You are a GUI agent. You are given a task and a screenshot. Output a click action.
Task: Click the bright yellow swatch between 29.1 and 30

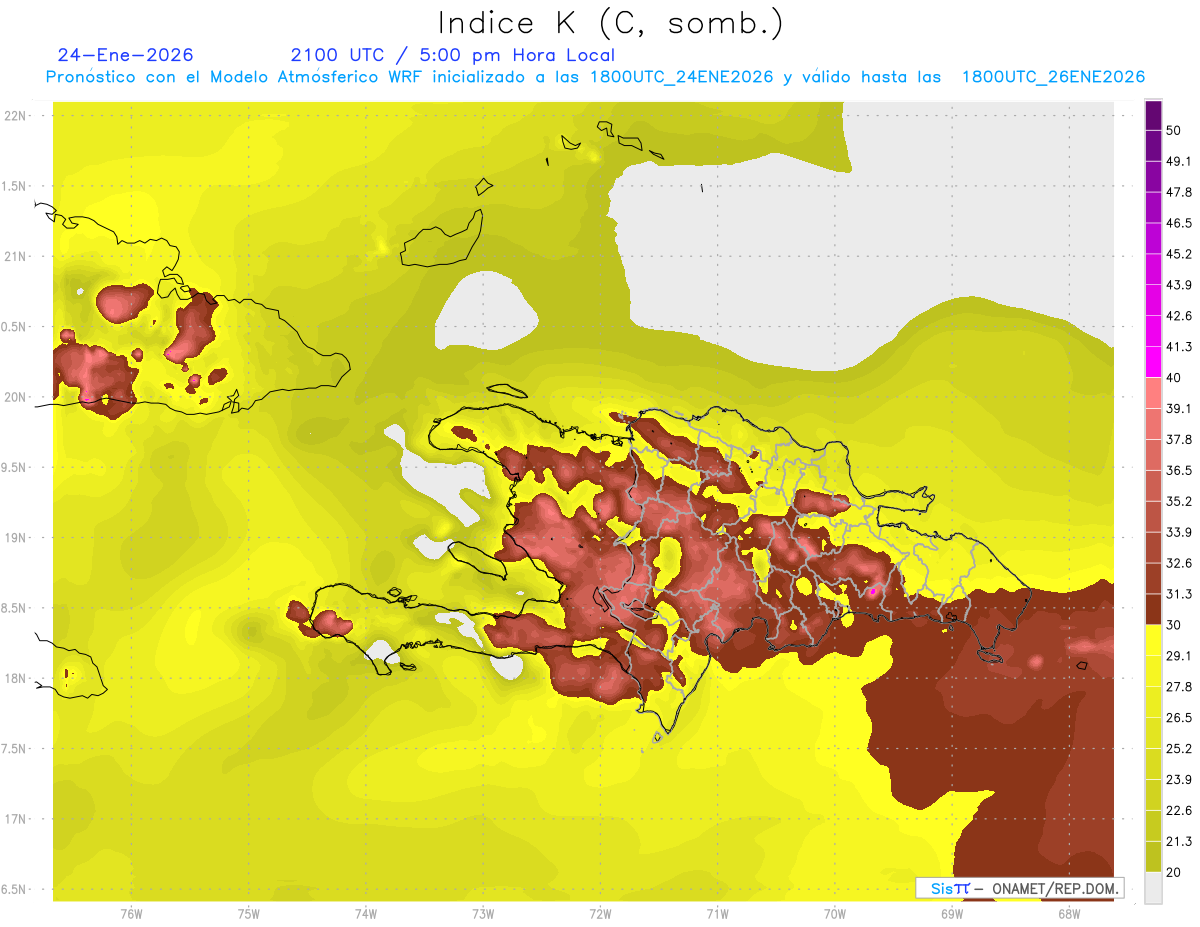1153,640
